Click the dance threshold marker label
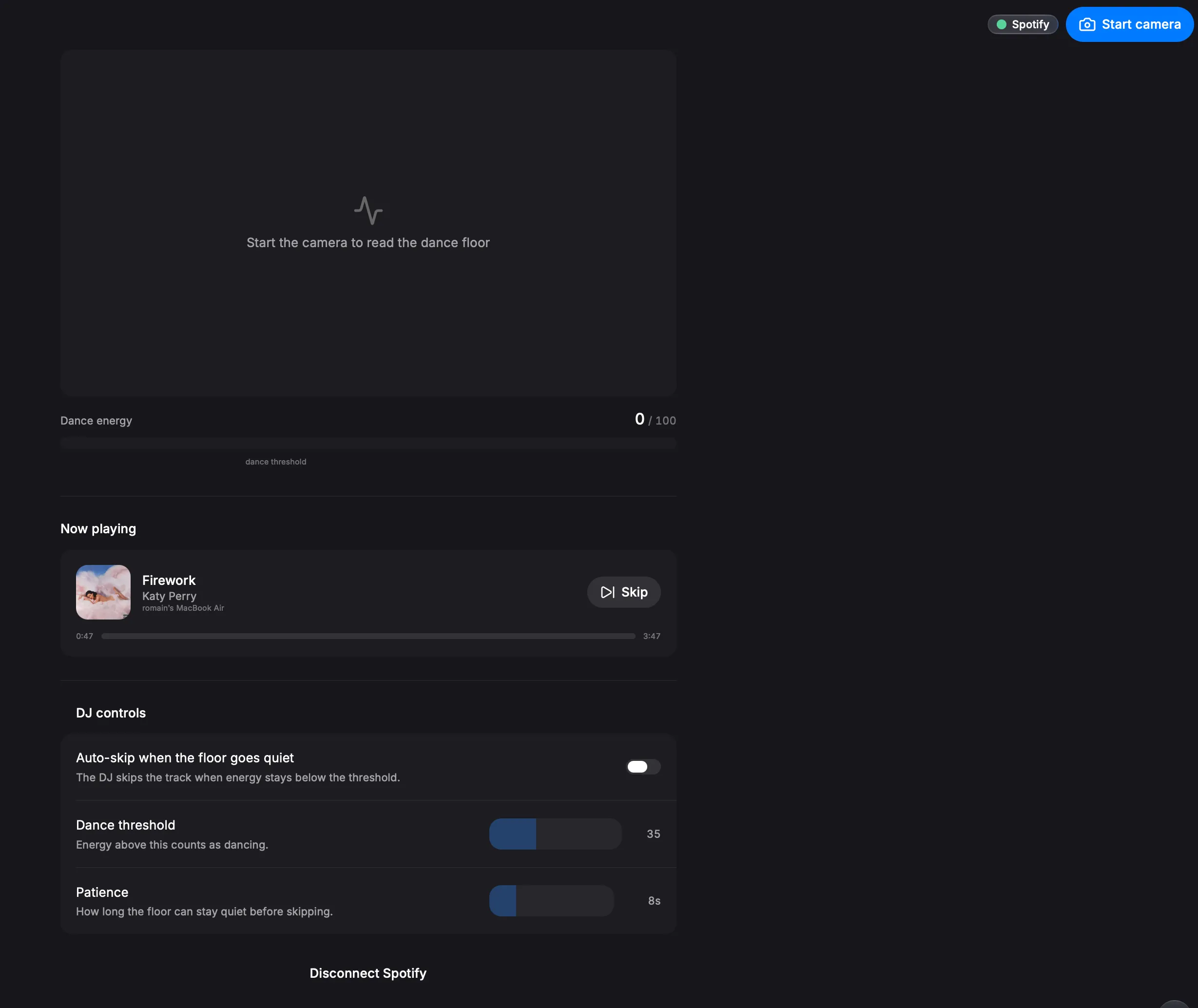The width and height of the screenshot is (1198, 1008). point(276,462)
